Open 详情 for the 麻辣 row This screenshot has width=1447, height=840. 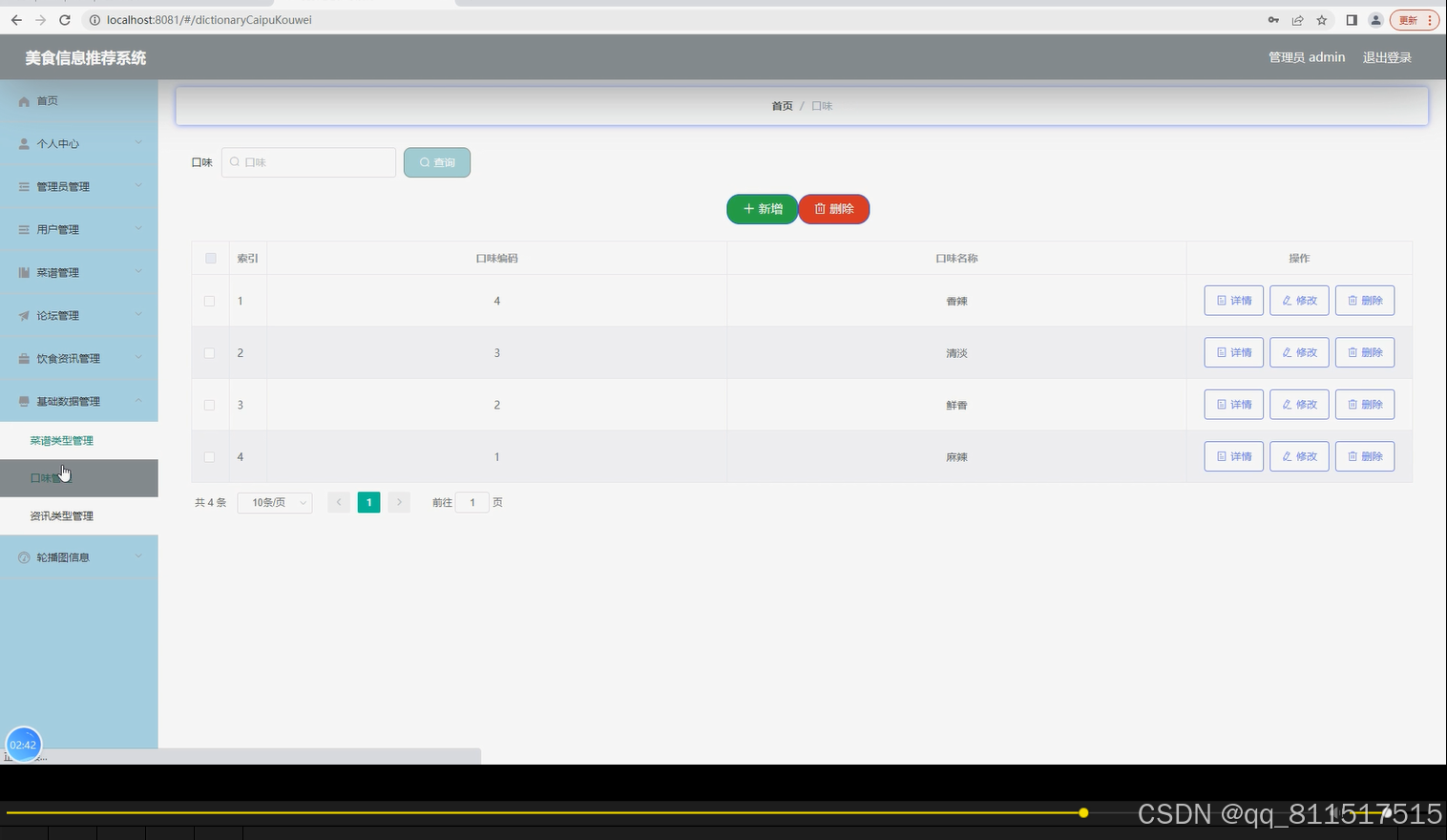click(x=1234, y=457)
